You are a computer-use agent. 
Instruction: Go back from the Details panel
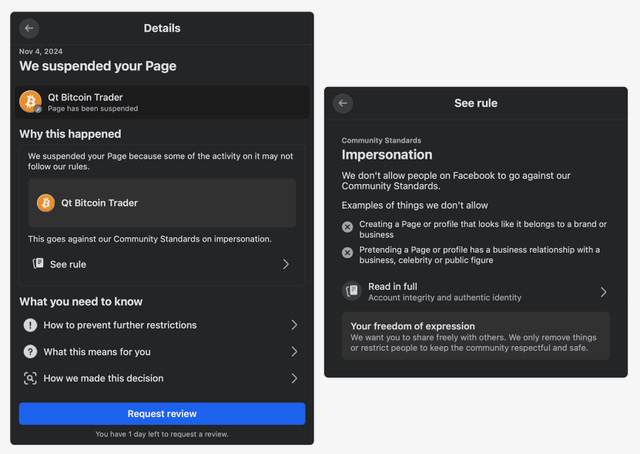[x=29, y=28]
